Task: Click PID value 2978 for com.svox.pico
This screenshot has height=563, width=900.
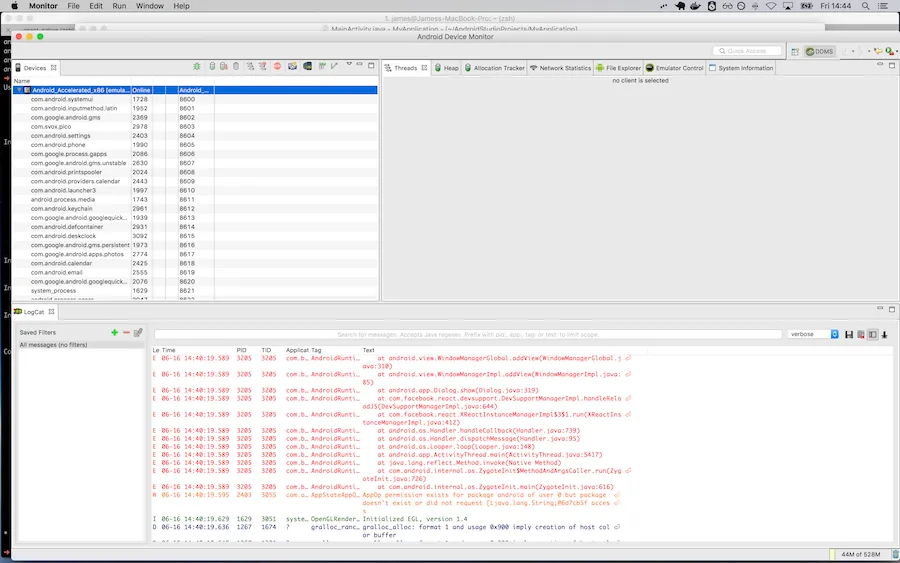Action: click(x=140, y=127)
